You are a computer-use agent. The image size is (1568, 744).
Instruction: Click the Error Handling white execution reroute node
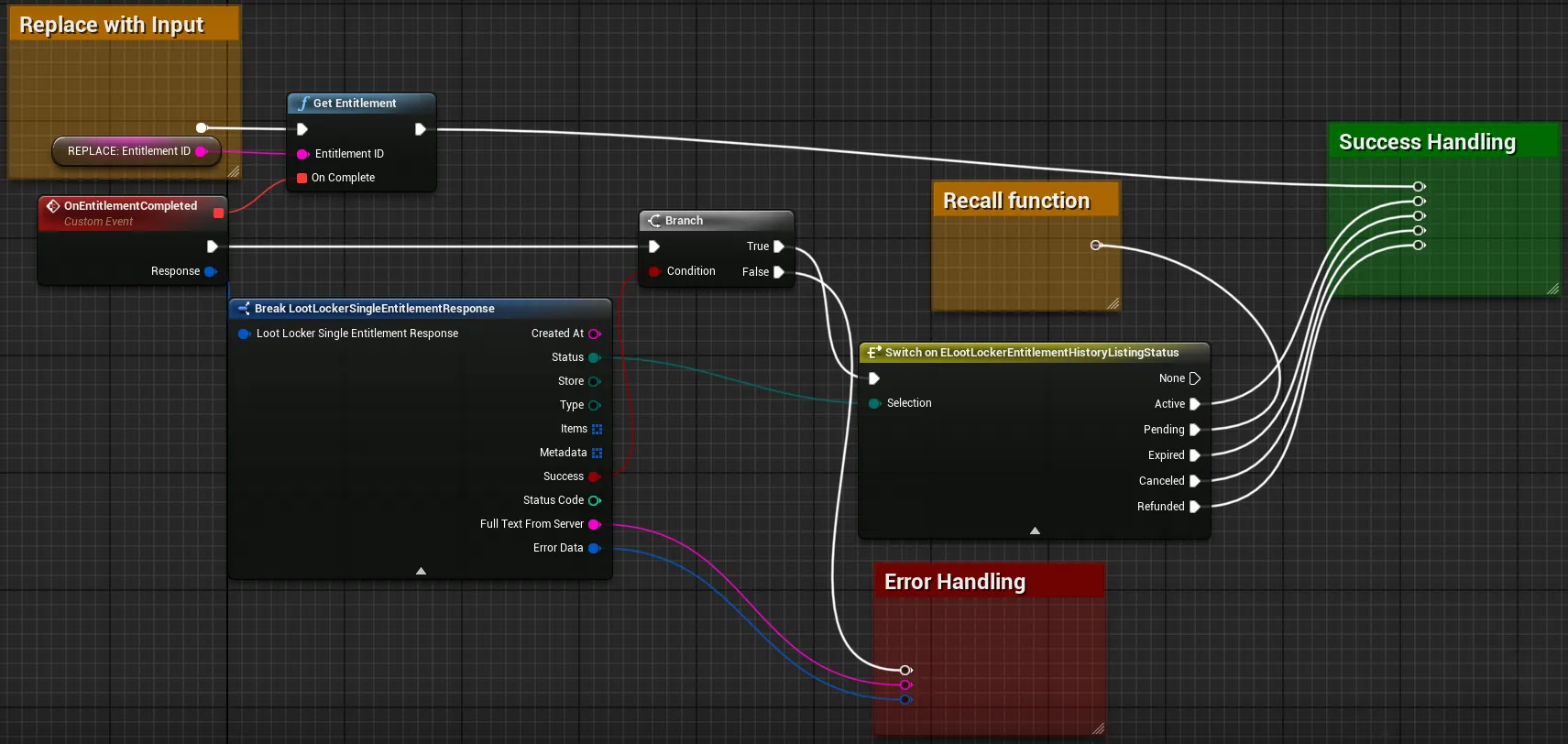point(905,671)
